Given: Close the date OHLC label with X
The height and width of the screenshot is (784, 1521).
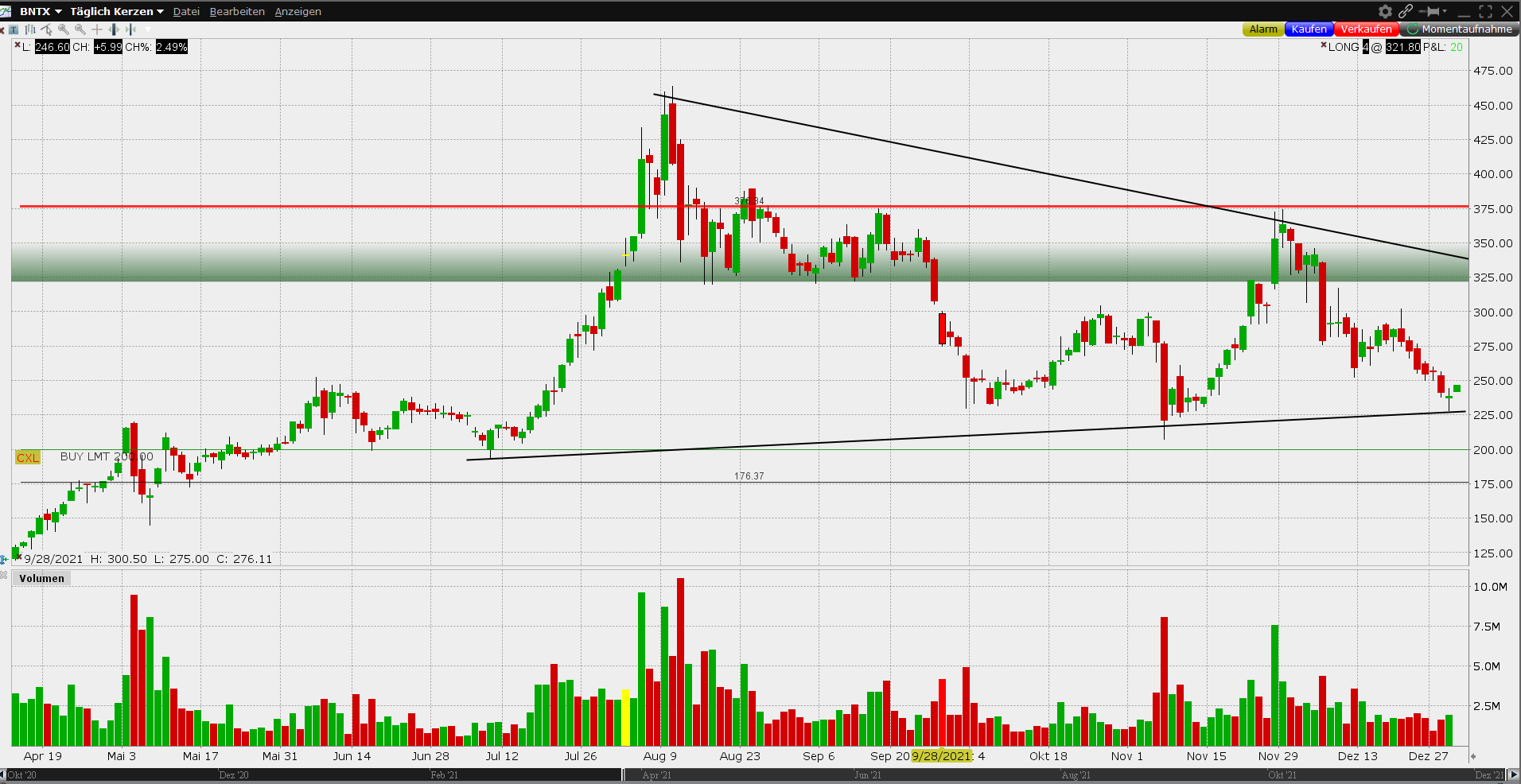Looking at the screenshot, I should (18, 557).
